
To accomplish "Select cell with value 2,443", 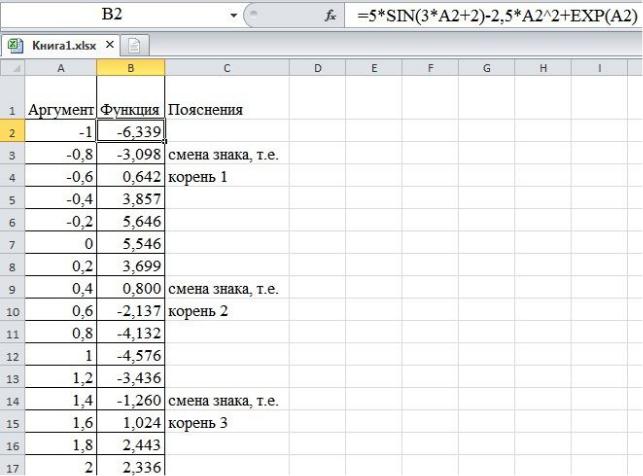I will pyautogui.click(x=131, y=444).
